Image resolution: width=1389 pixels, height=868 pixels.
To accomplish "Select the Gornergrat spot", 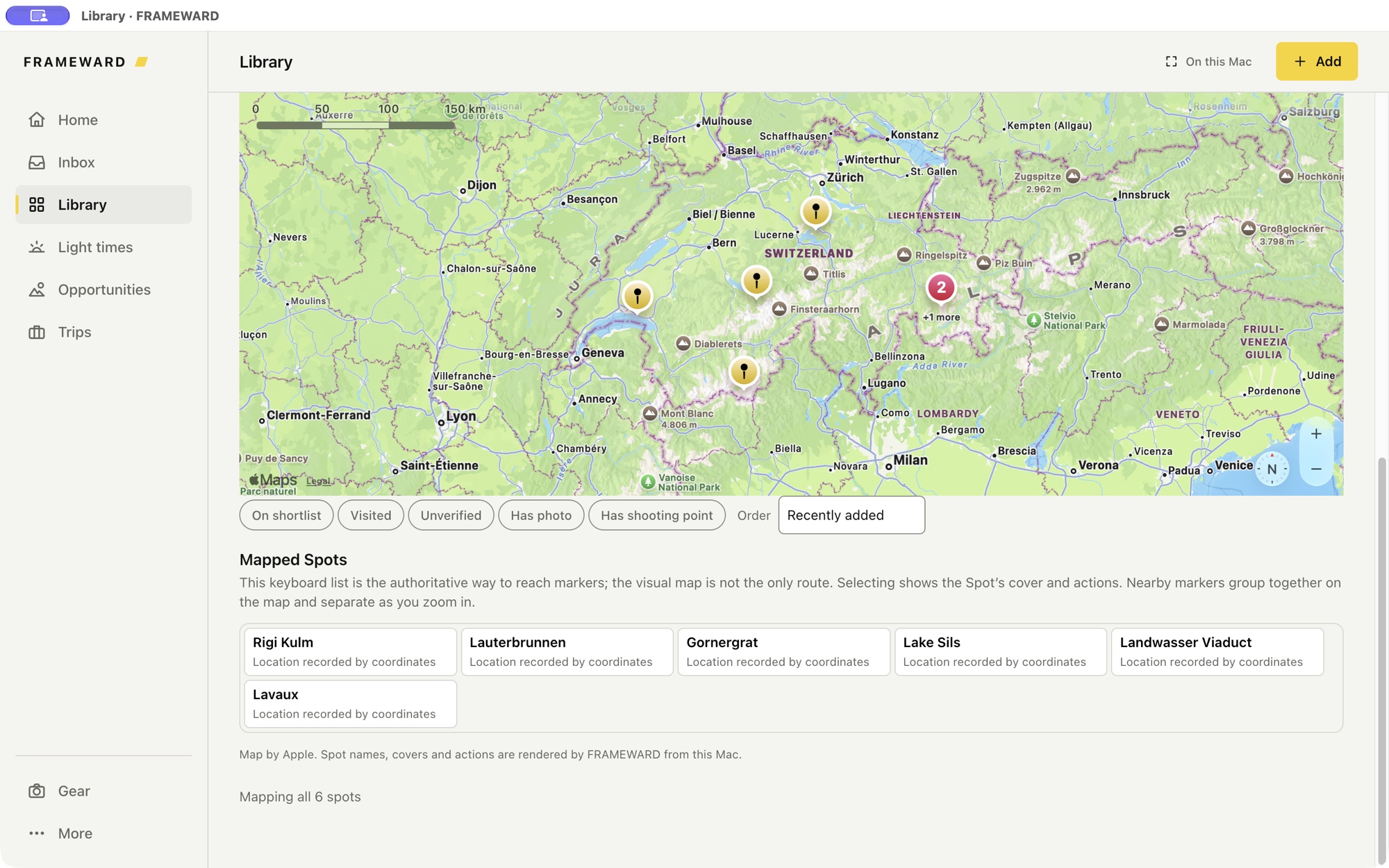I will click(783, 651).
